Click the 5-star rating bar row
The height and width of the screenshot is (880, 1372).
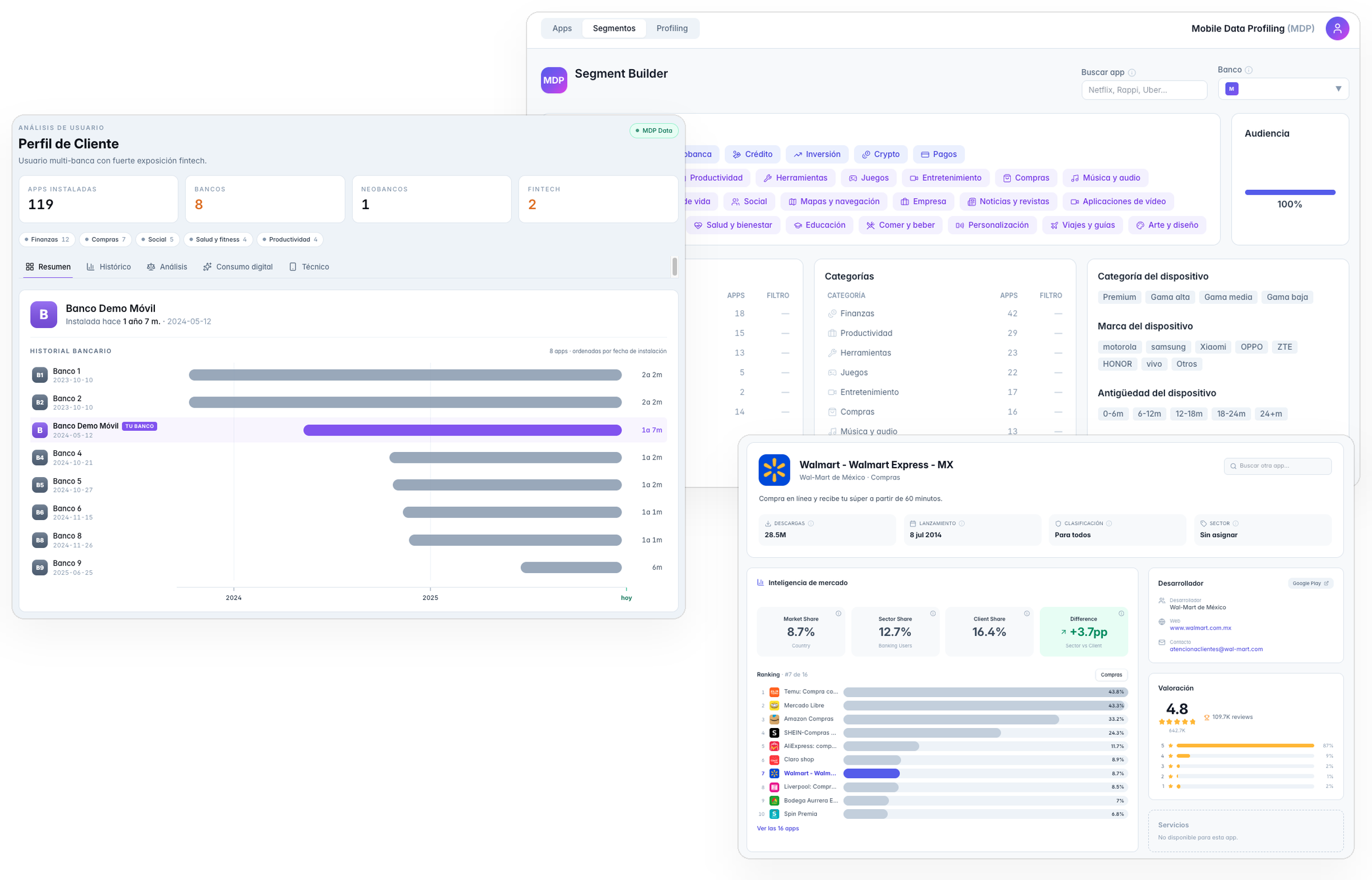[x=1246, y=746]
